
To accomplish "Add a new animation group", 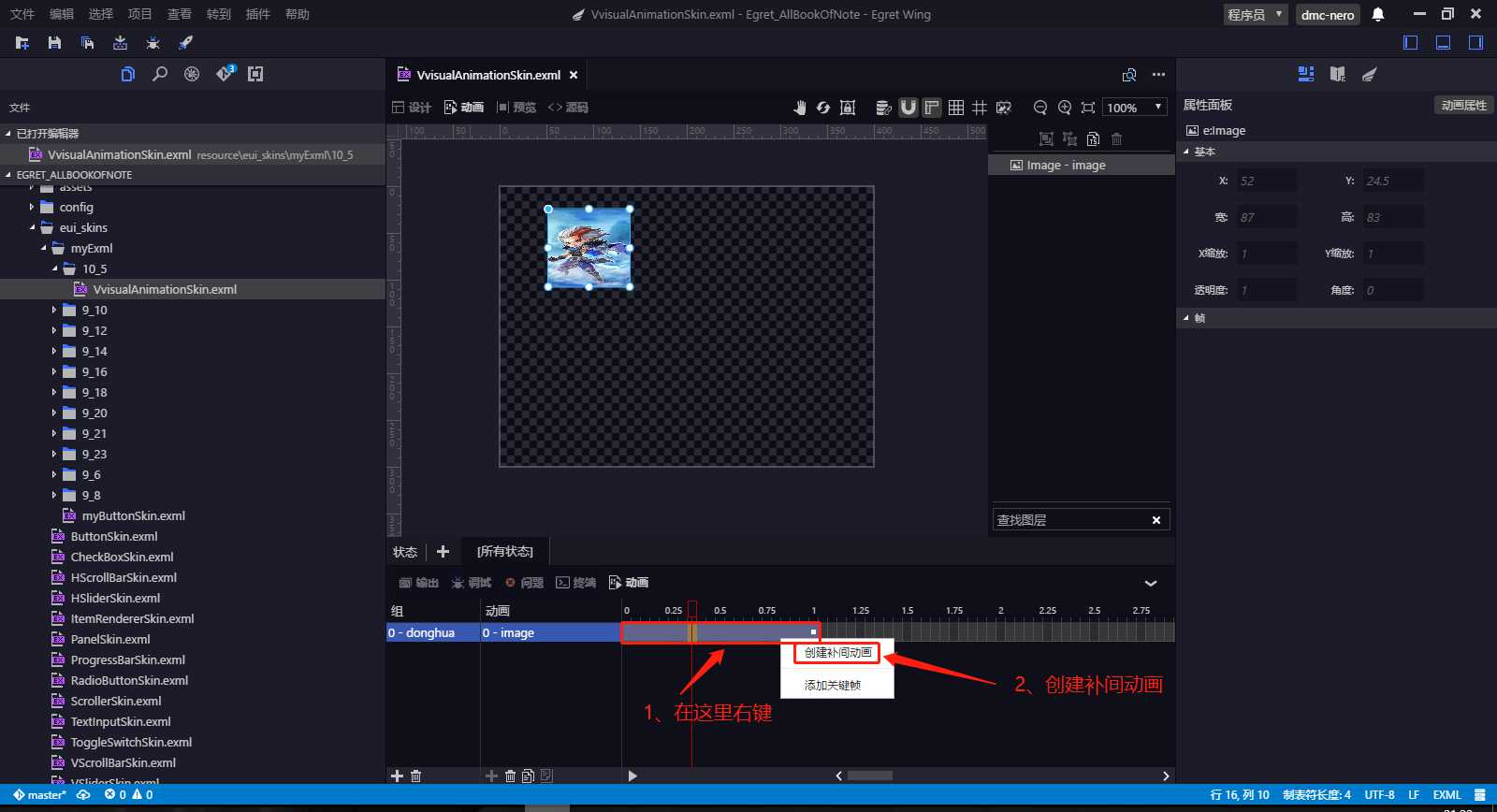I will tap(397, 776).
